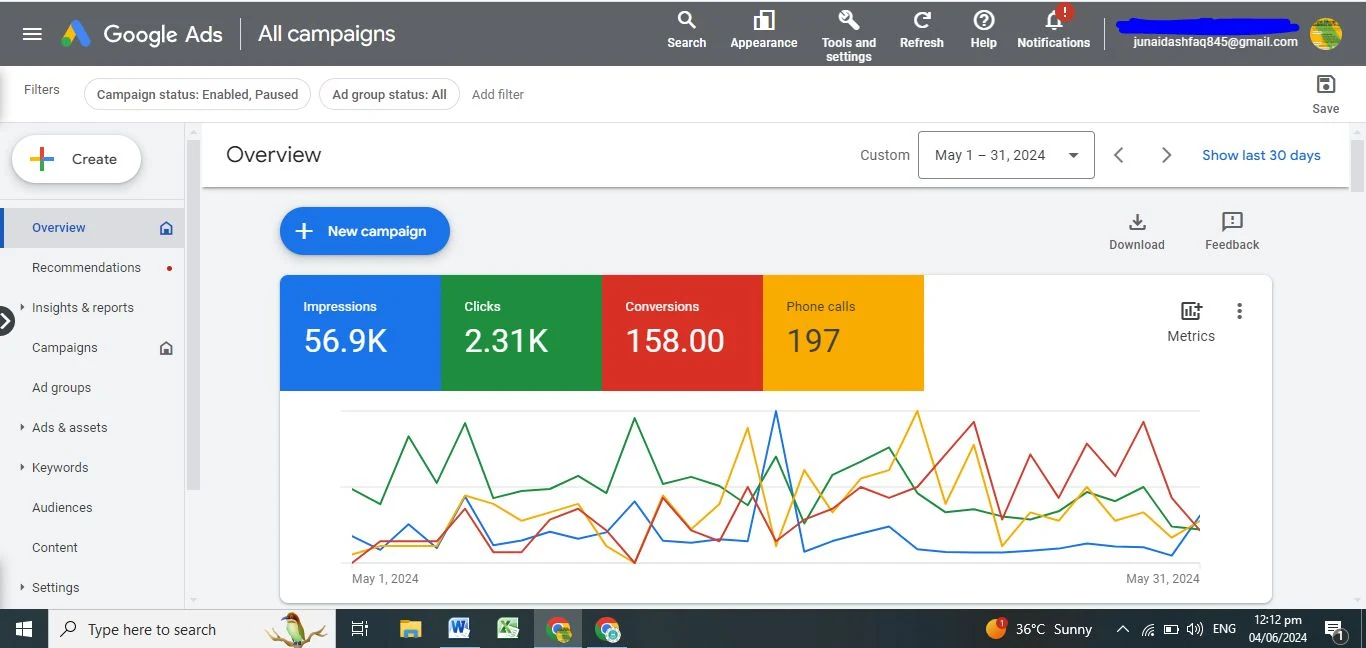Open the Appearance options
The image size is (1366, 648).
pyautogui.click(x=764, y=29)
